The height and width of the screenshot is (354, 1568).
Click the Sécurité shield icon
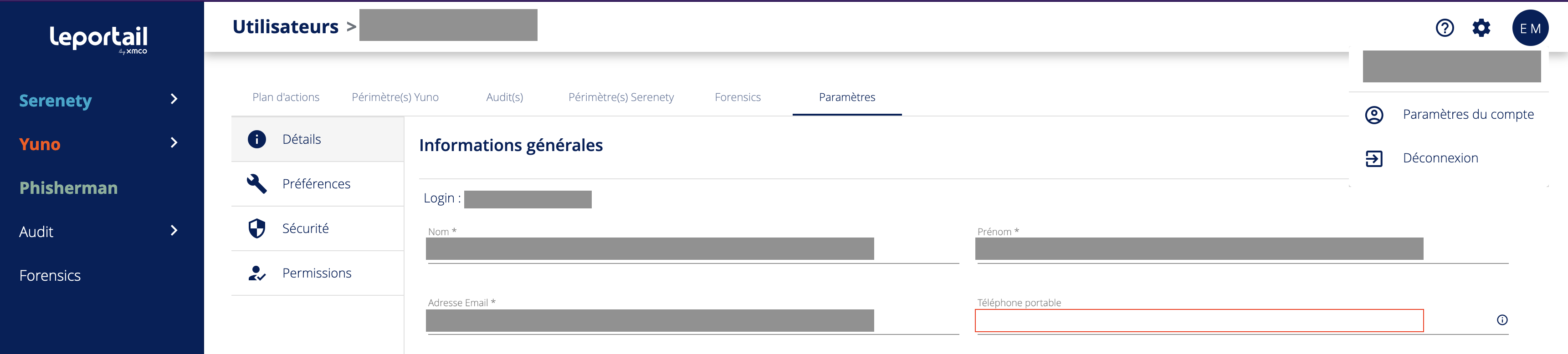tap(257, 228)
